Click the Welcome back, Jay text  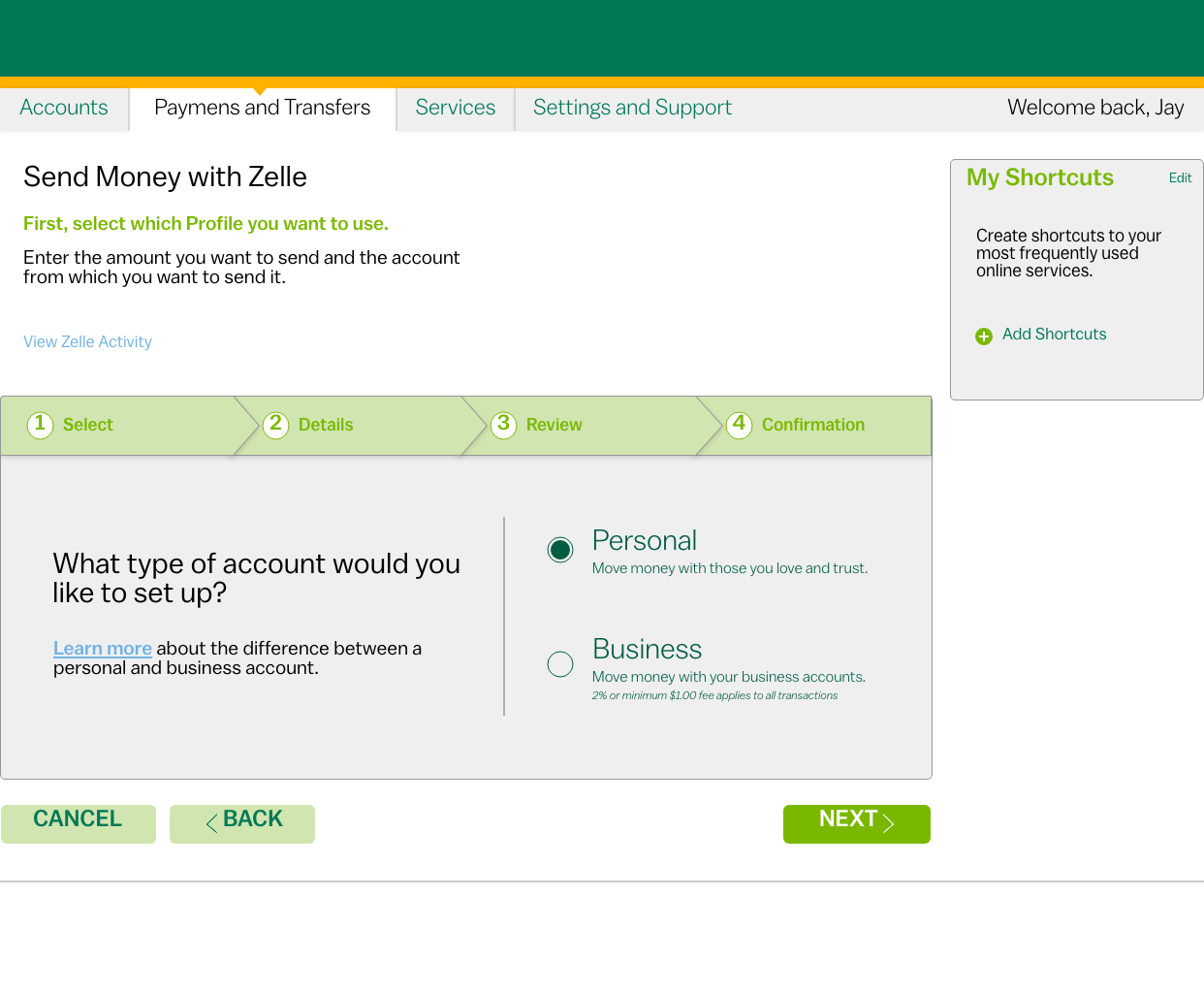[1095, 108]
